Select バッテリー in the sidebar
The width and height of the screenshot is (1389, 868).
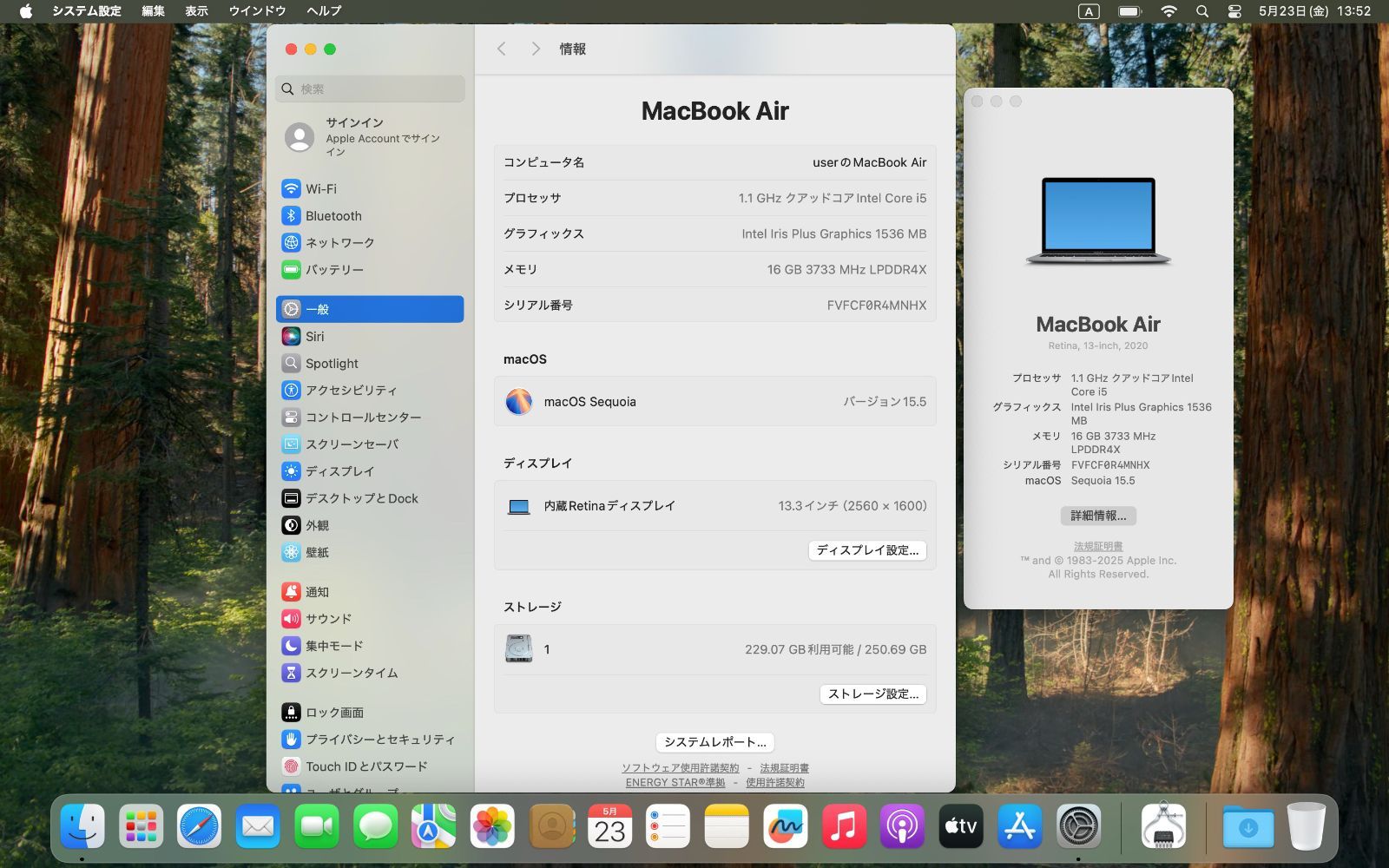(x=370, y=269)
